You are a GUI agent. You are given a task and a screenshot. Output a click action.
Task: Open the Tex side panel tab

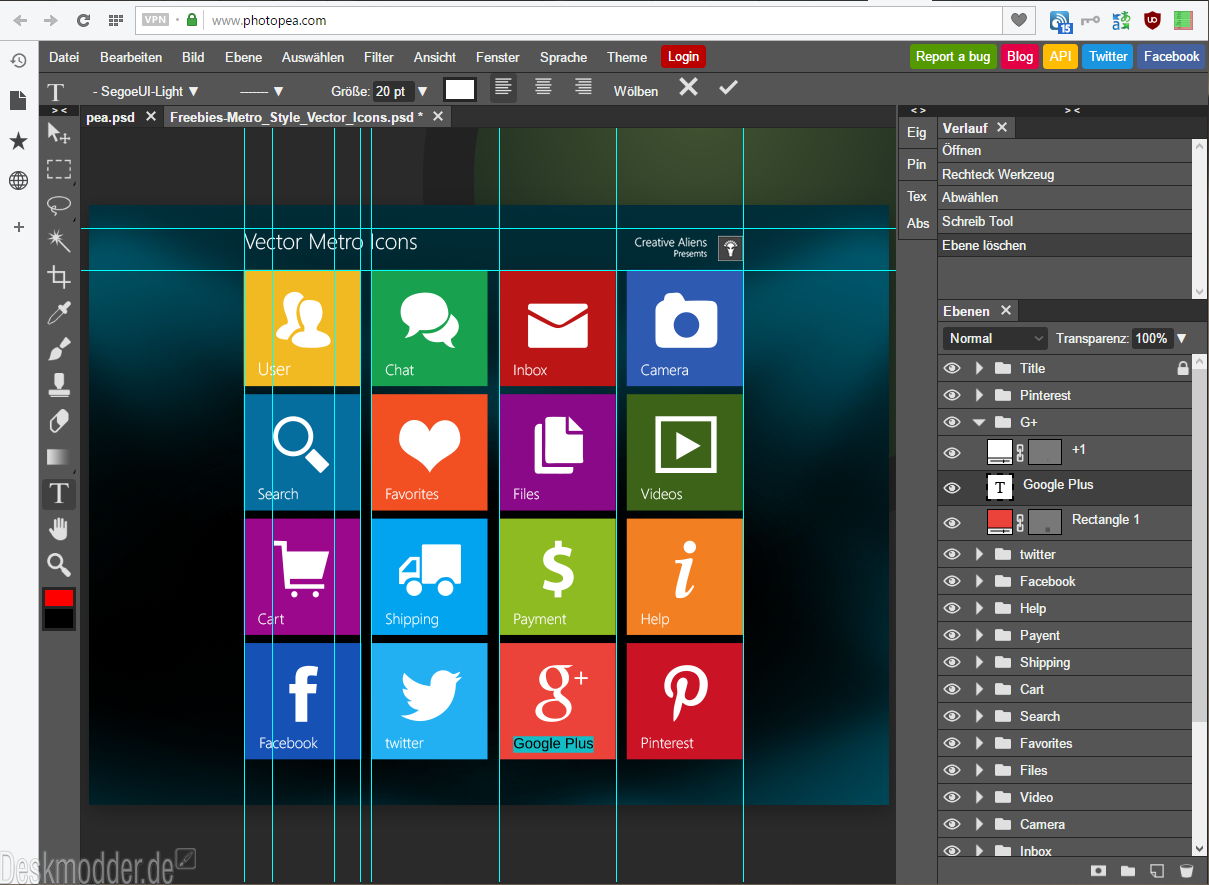tap(917, 196)
